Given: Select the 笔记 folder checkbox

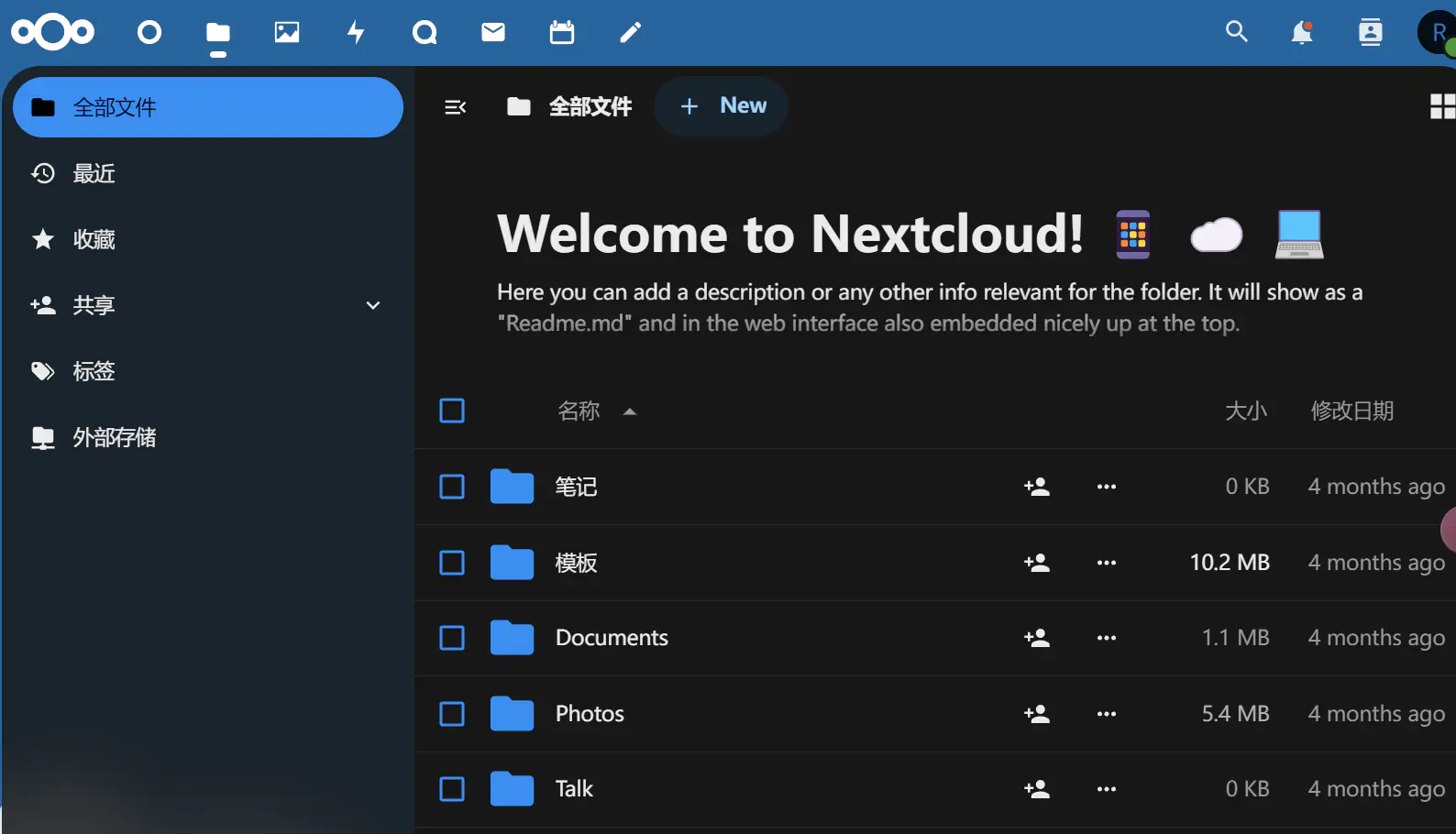Looking at the screenshot, I should tap(452, 487).
